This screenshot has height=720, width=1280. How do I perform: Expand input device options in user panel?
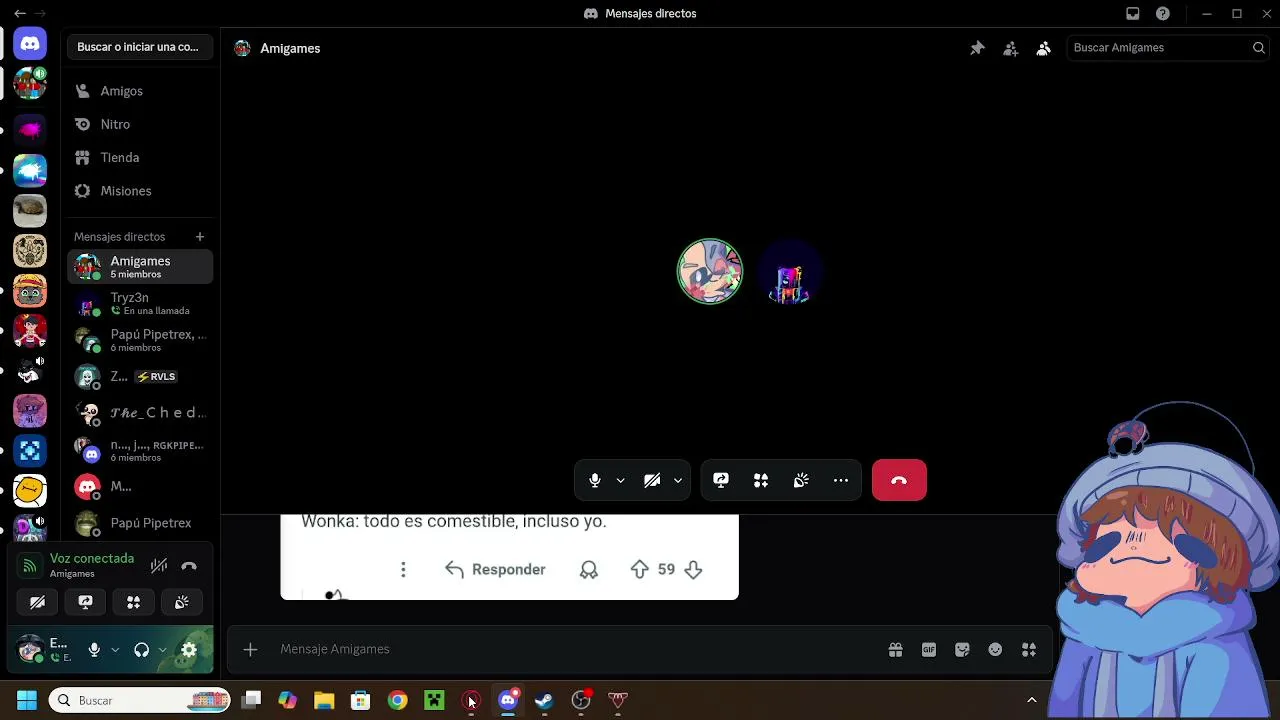point(115,650)
